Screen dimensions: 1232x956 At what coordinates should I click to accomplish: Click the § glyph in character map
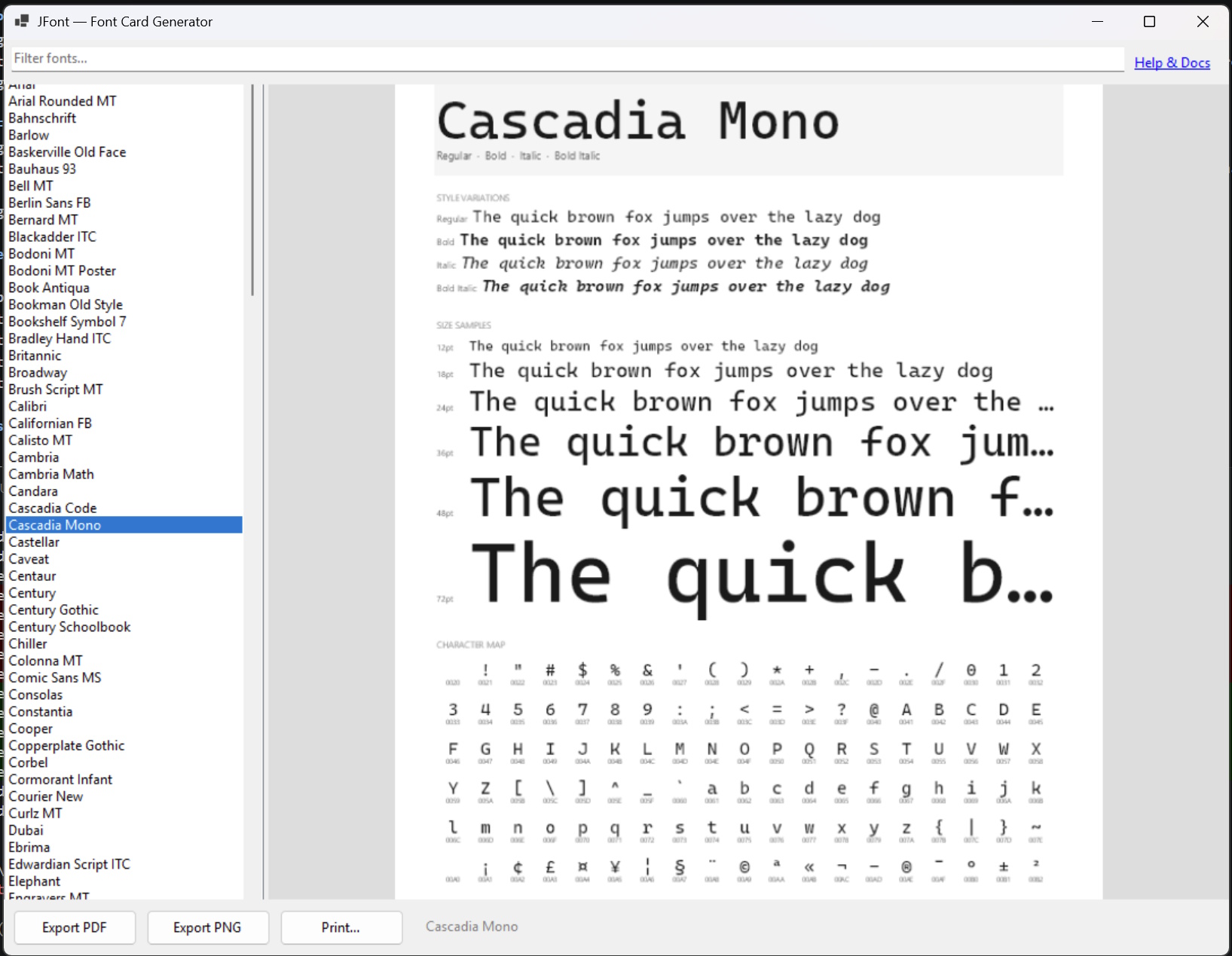coord(680,866)
